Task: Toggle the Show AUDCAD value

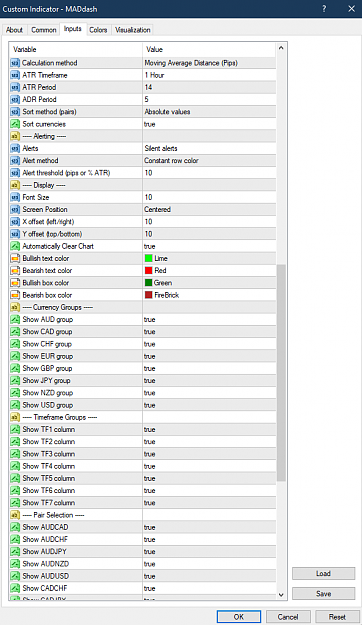Action: tap(209, 527)
